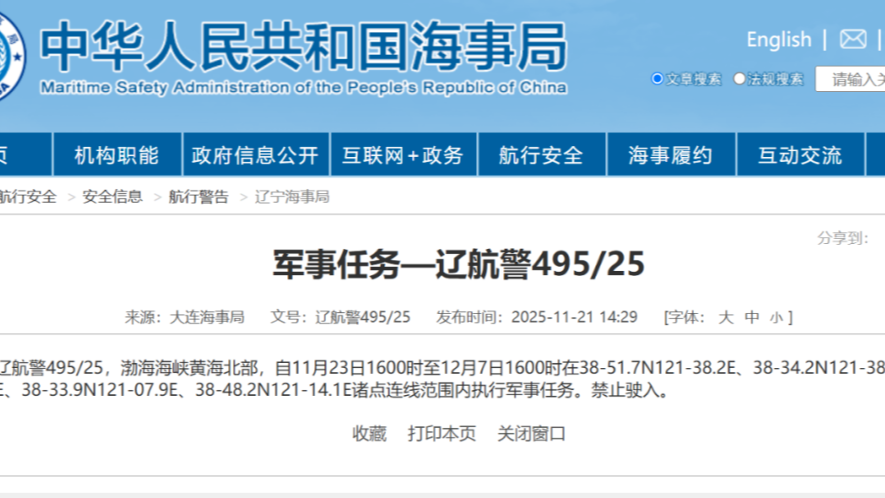Switch to English version link
The height and width of the screenshot is (498, 885).
pos(778,40)
